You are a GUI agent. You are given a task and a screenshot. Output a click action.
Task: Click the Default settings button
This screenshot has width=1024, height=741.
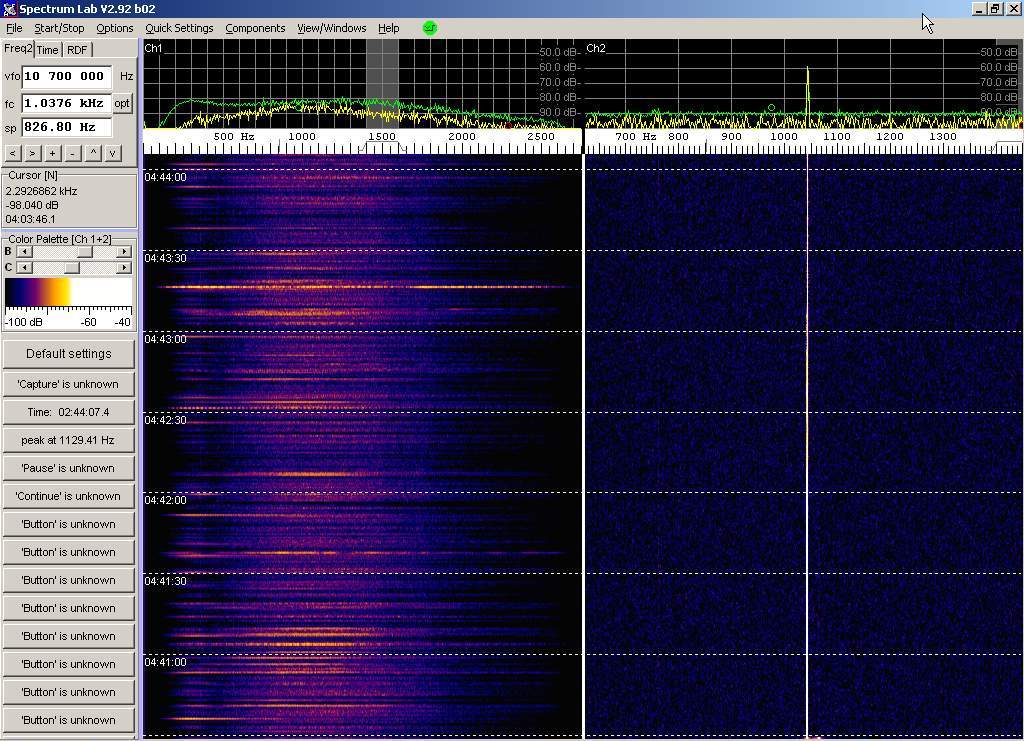68,354
